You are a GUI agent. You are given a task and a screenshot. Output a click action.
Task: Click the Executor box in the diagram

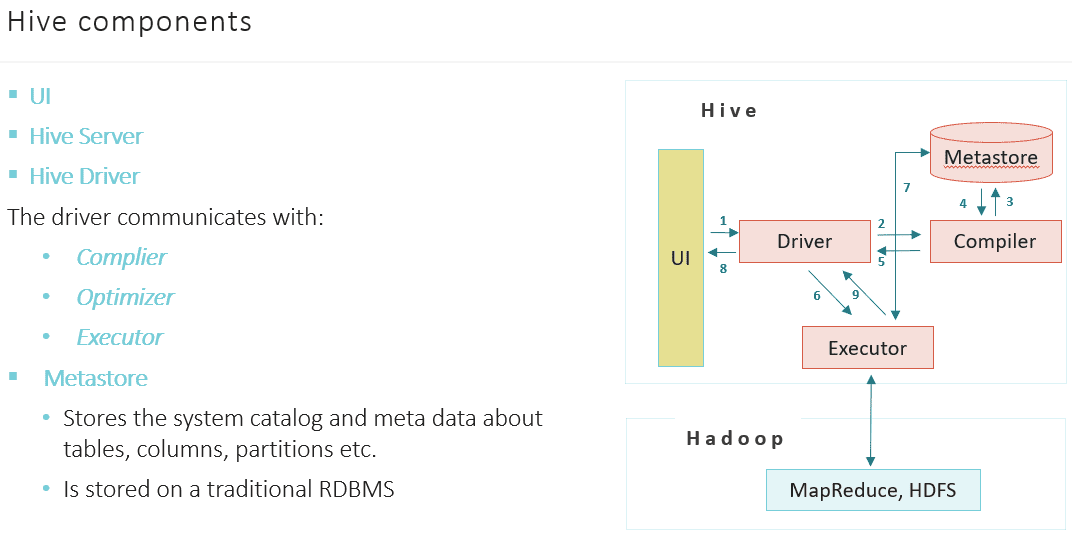click(x=867, y=348)
